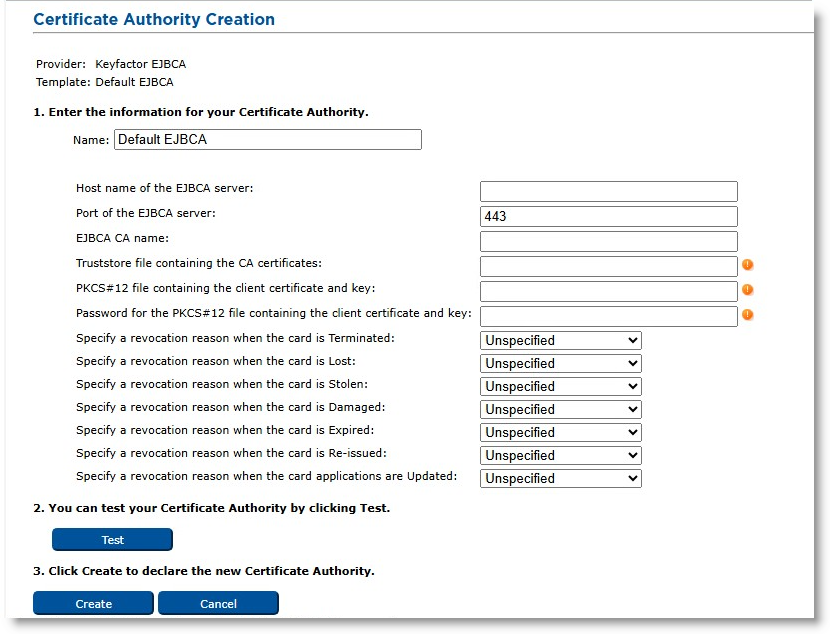Click the Test button
Image resolution: width=830 pixels, height=634 pixels.
pyautogui.click(x=112, y=540)
